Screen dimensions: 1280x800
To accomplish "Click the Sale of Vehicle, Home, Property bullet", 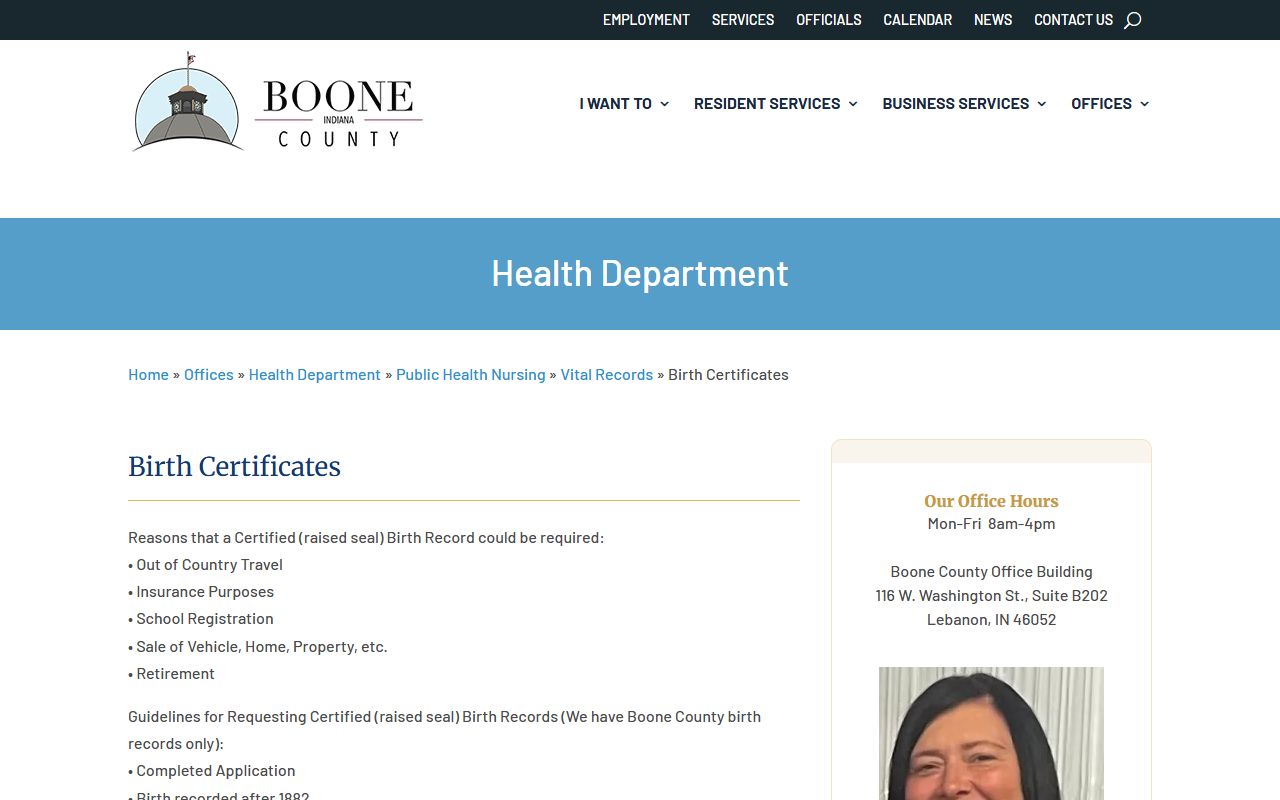I will pyautogui.click(x=257, y=647).
